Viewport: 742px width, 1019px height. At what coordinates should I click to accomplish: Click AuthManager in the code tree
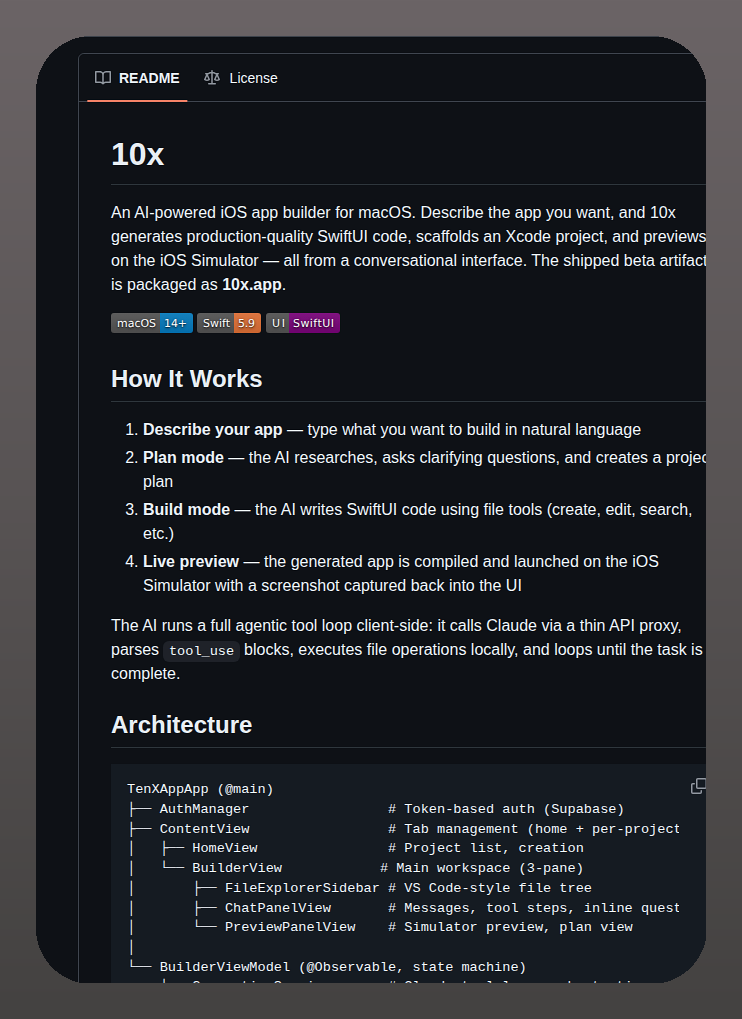204,809
